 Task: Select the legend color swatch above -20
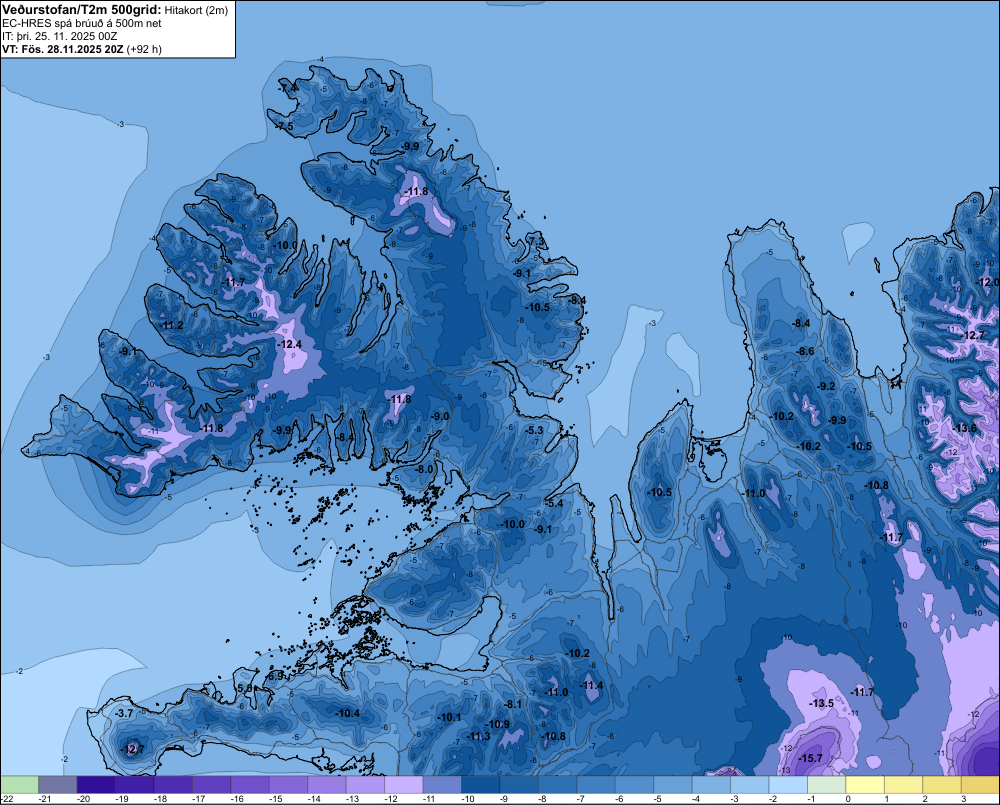[96, 785]
